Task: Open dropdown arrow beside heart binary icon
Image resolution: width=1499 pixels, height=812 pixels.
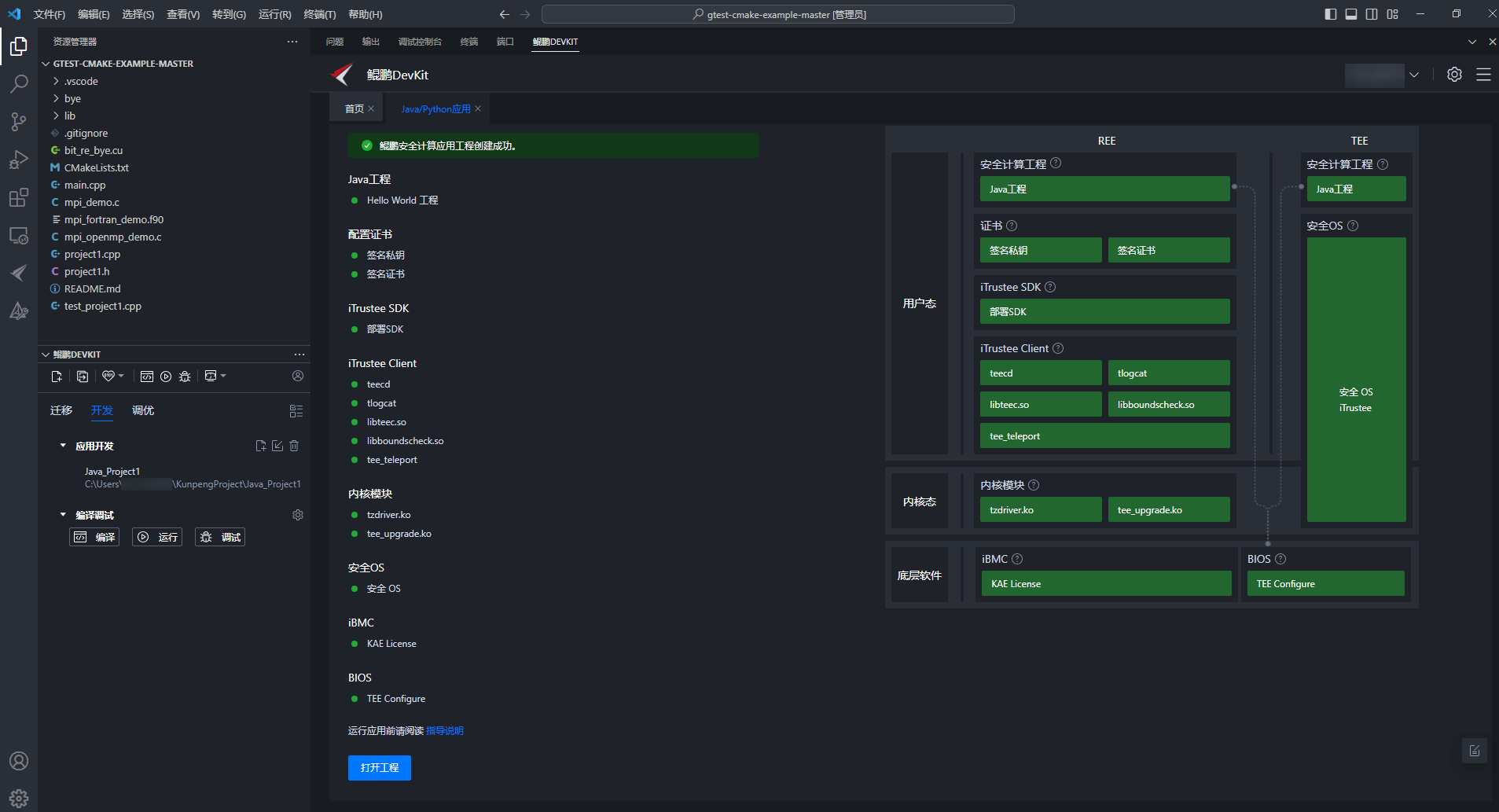Action: pyautogui.click(x=121, y=376)
